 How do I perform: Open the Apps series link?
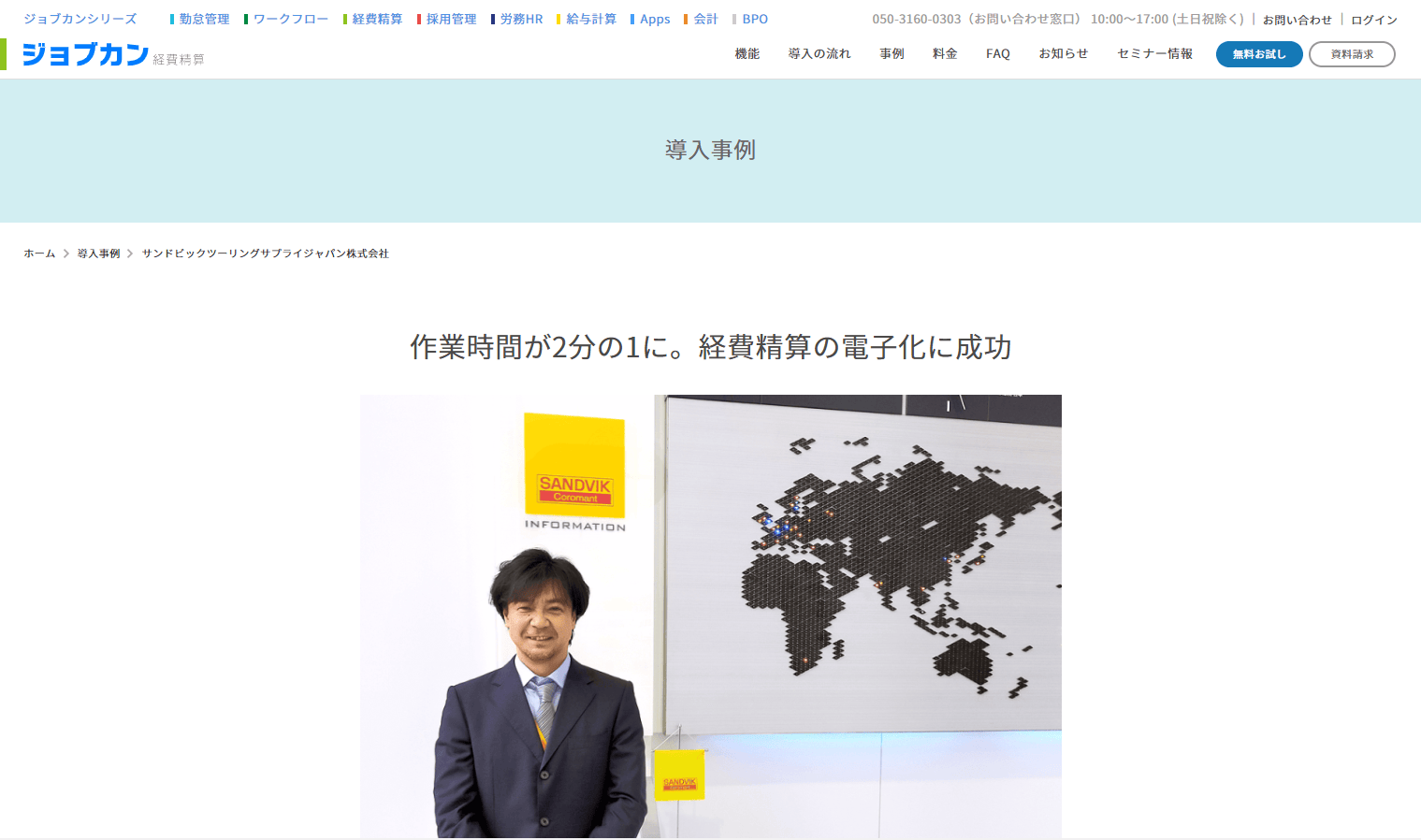(651, 19)
